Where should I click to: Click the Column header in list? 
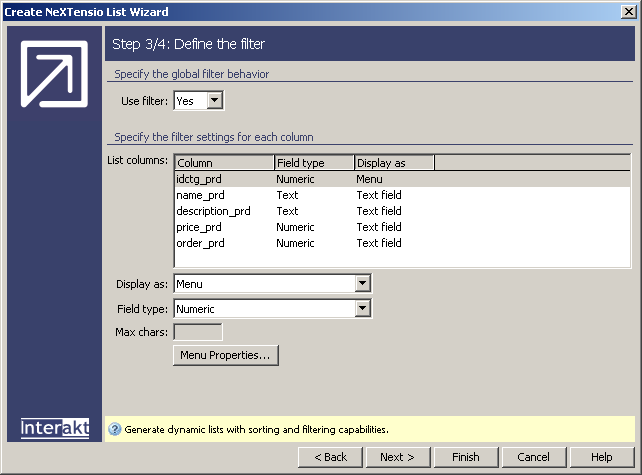[x=224, y=163]
